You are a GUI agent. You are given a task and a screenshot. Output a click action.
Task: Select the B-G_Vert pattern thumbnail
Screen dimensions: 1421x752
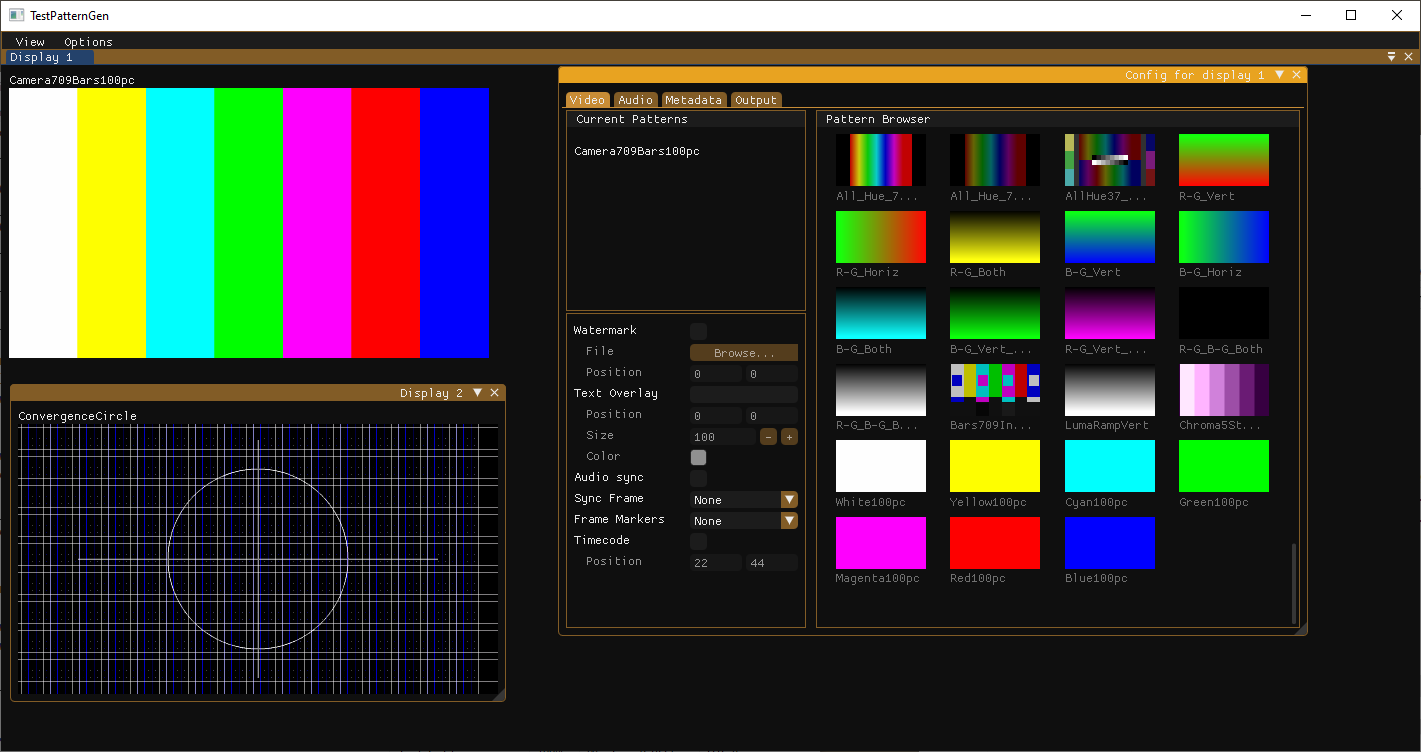tap(1110, 237)
